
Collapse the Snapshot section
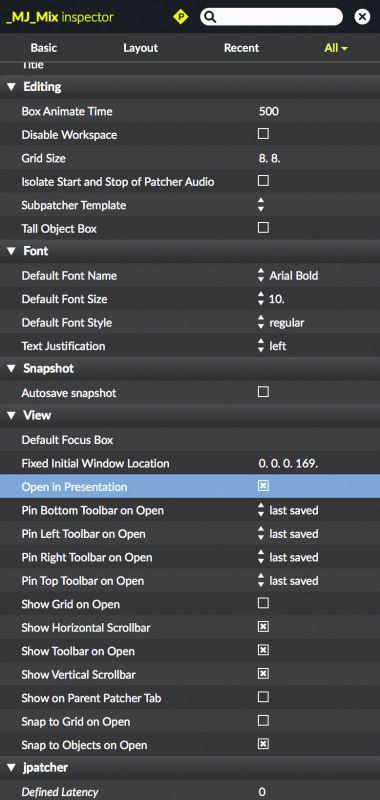[x=11, y=369]
